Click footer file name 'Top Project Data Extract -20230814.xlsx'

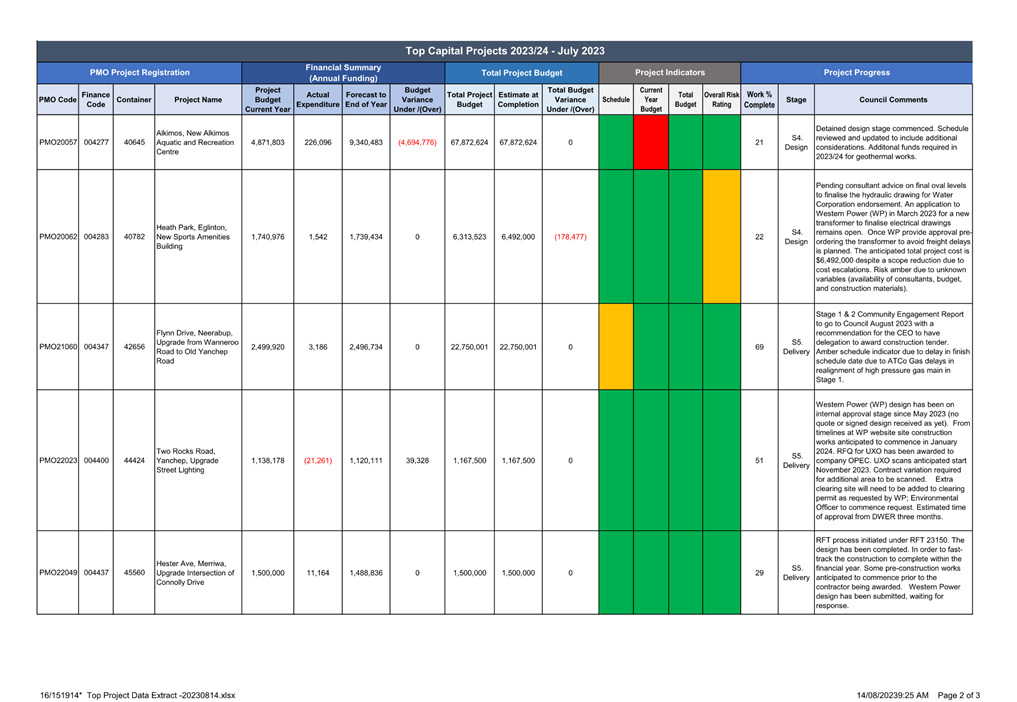click(x=161, y=695)
